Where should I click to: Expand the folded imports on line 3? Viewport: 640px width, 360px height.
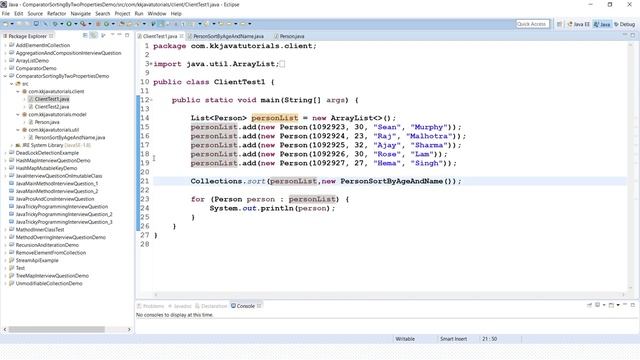coord(151,64)
